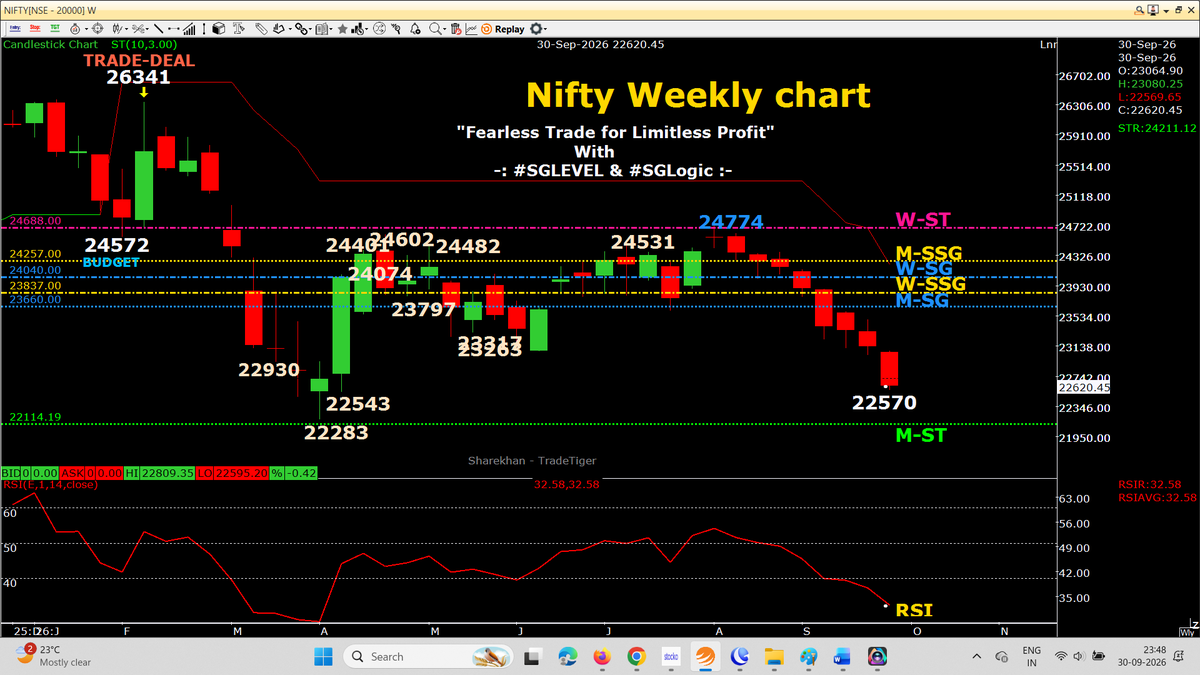Click the TGT target toolbar icon
1200x675 pixels.
point(55,29)
